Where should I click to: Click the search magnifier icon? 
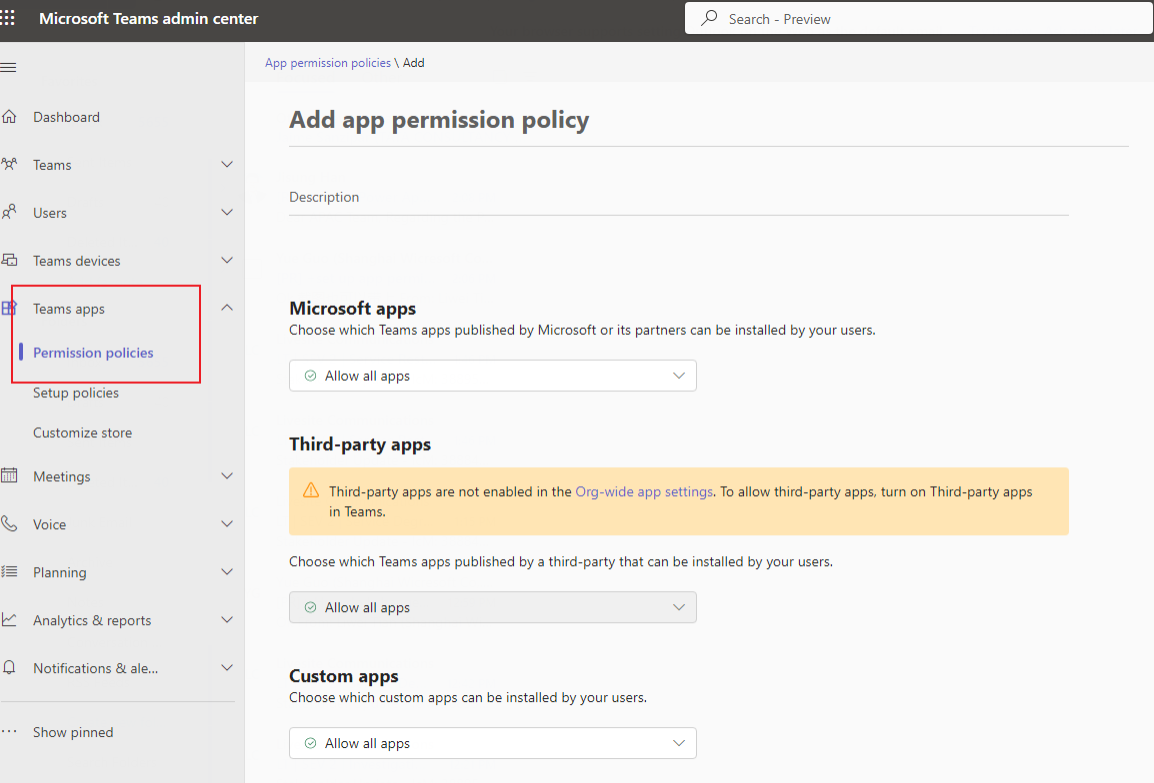click(709, 18)
